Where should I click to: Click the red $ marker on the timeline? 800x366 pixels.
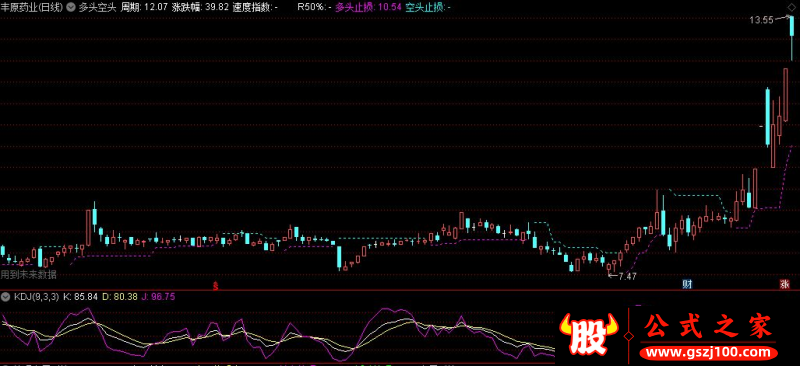pyautogui.click(x=215, y=286)
